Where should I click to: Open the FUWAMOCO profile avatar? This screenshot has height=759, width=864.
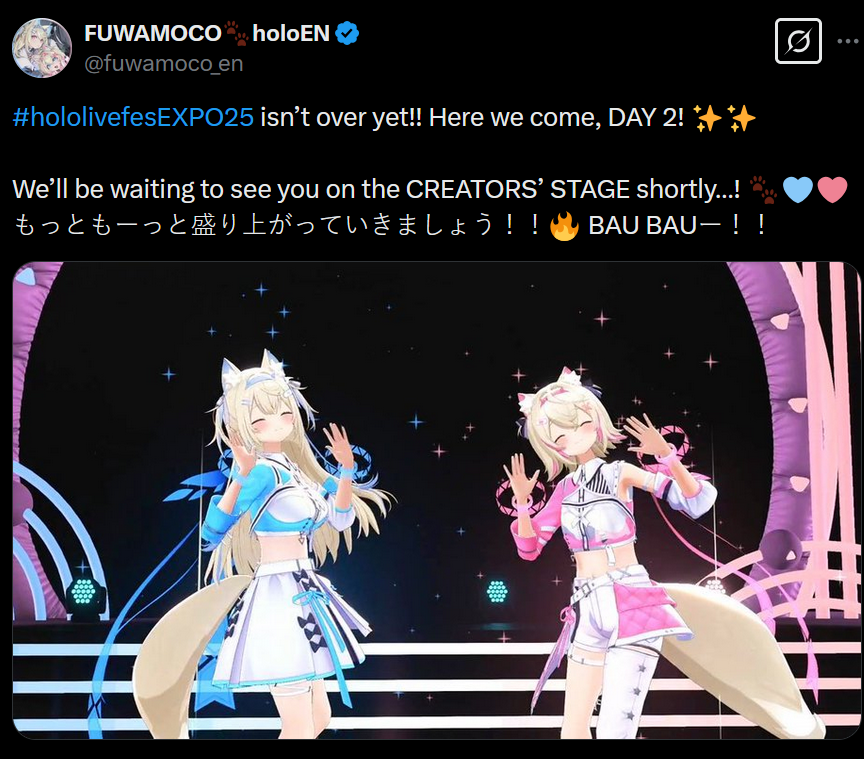(x=42, y=47)
